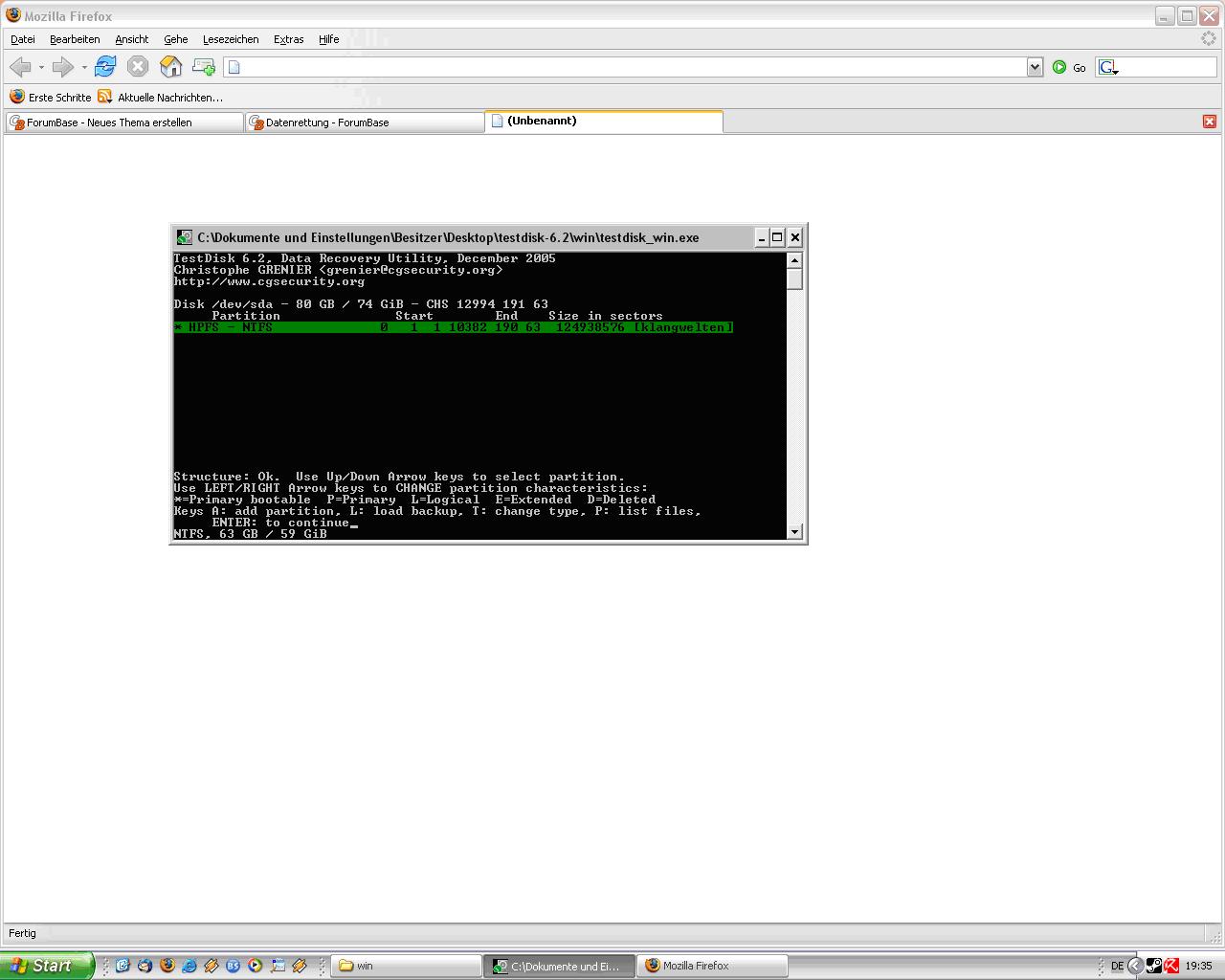Viewport: 1225px width, 980px height.
Task: Select the (Unbenannt) tab
Action: click(x=604, y=122)
